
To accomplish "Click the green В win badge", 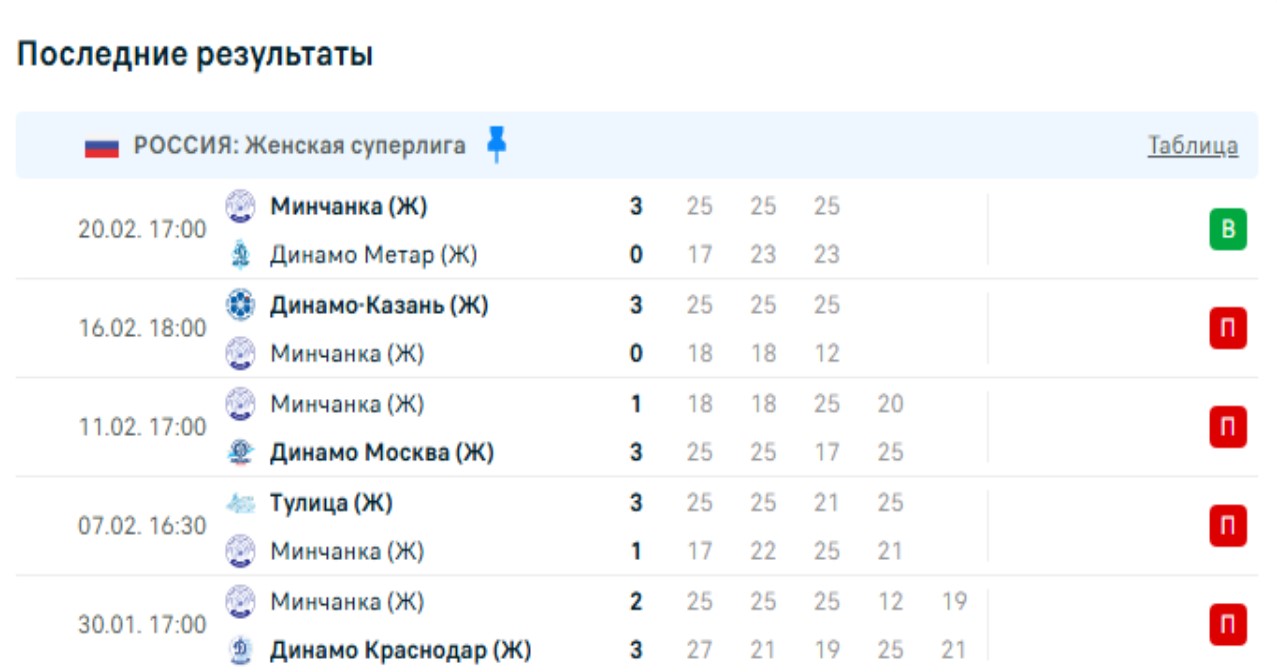I will pos(1228,230).
